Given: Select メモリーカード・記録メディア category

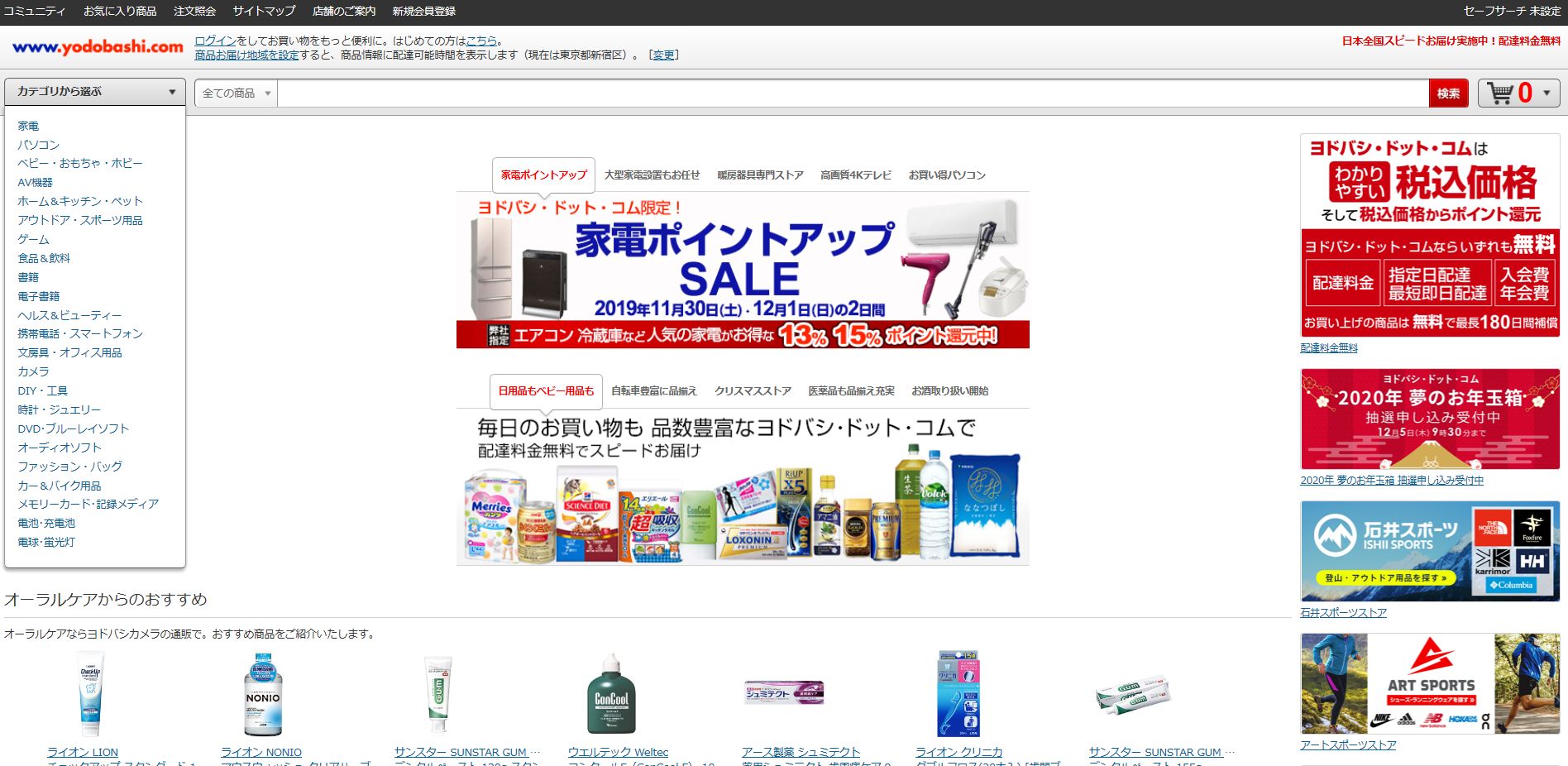Looking at the screenshot, I should [x=88, y=504].
